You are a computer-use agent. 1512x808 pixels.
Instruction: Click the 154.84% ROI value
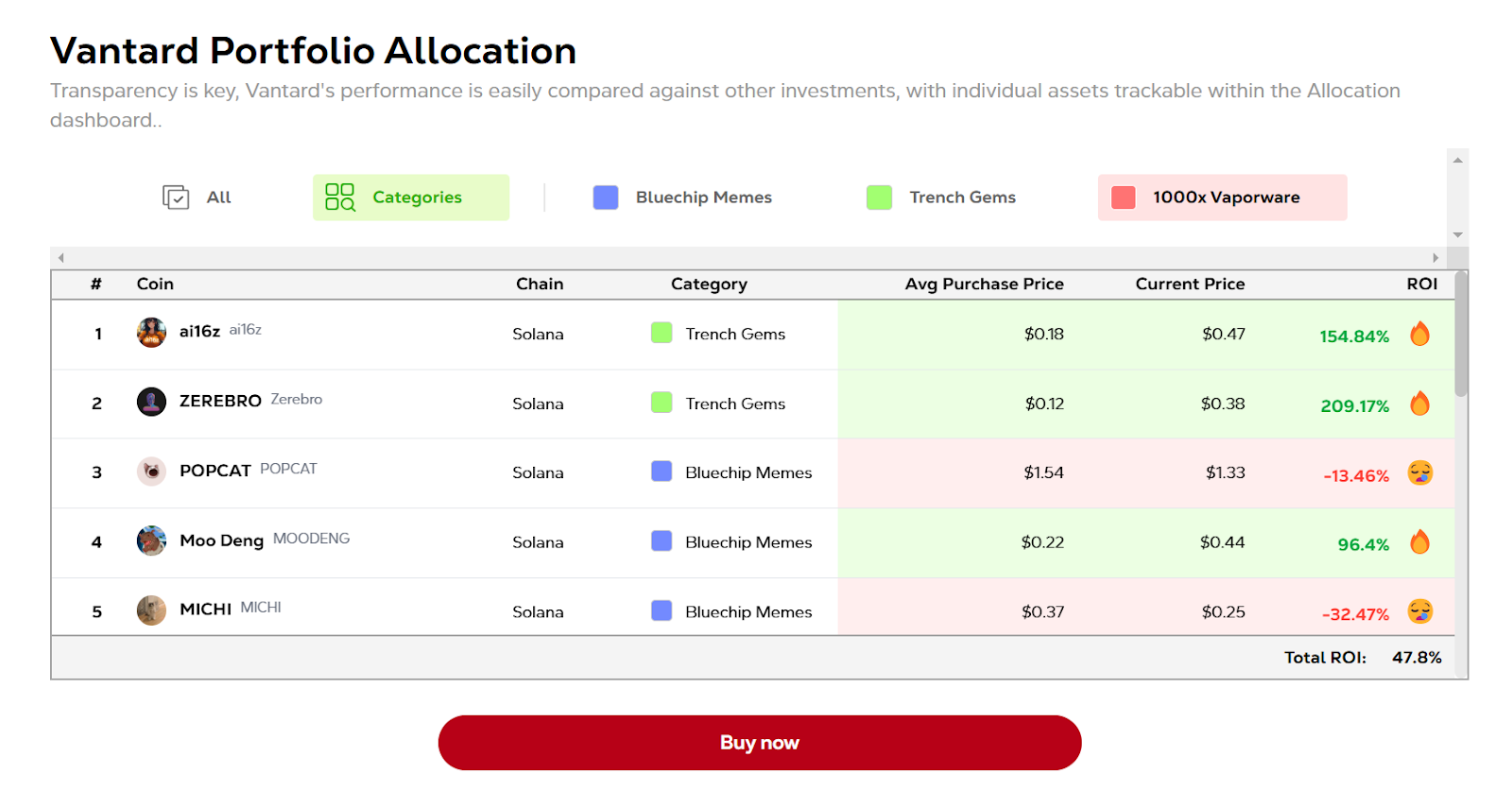(x=1354, y=336)
